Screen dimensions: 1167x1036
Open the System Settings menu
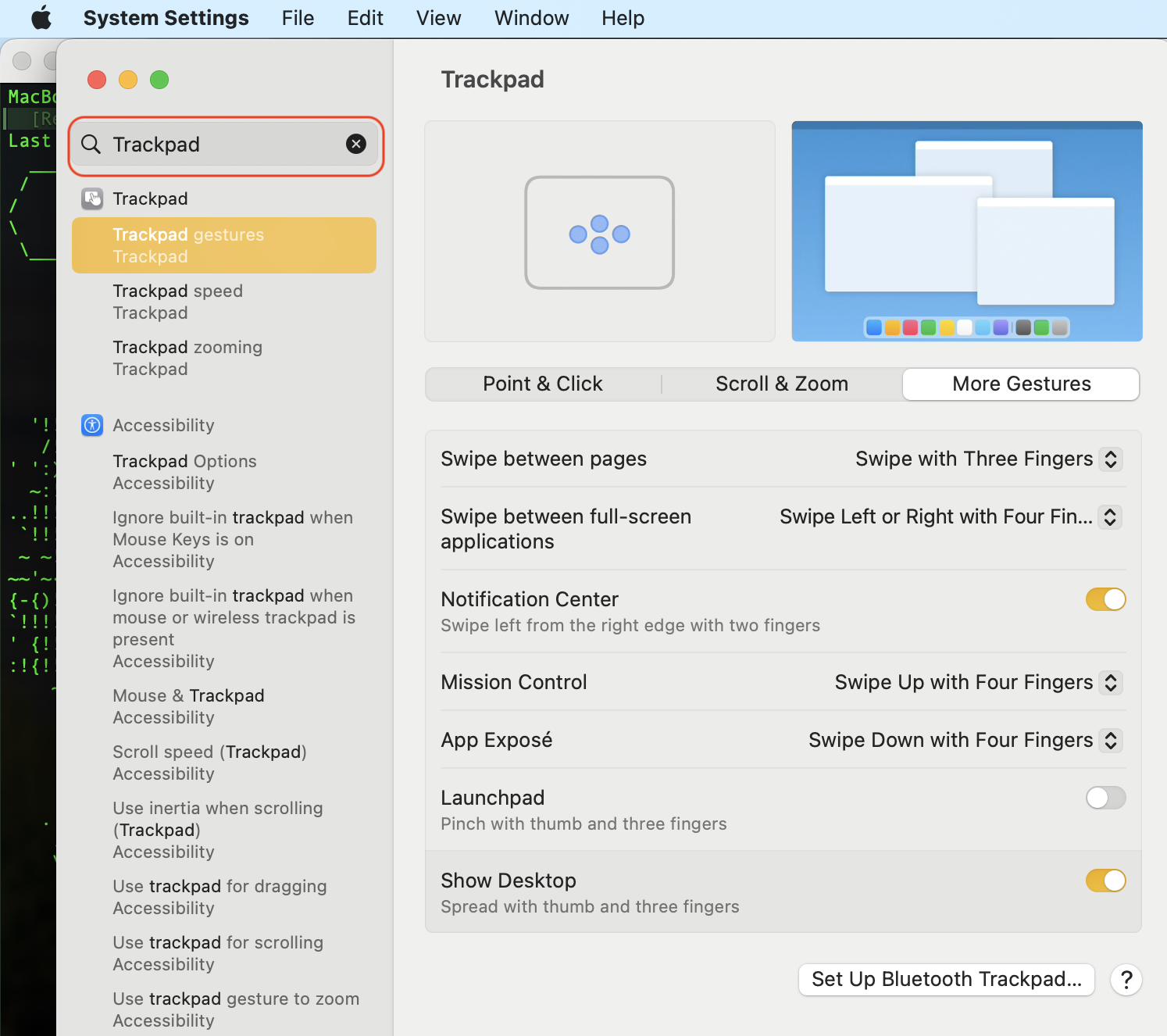166,18
